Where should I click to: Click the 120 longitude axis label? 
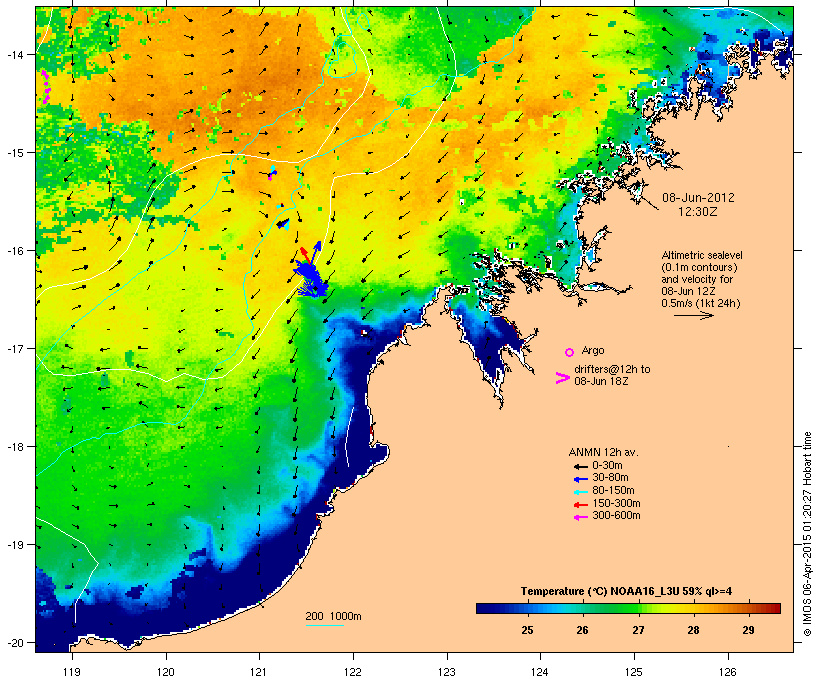tap(166, 672)
